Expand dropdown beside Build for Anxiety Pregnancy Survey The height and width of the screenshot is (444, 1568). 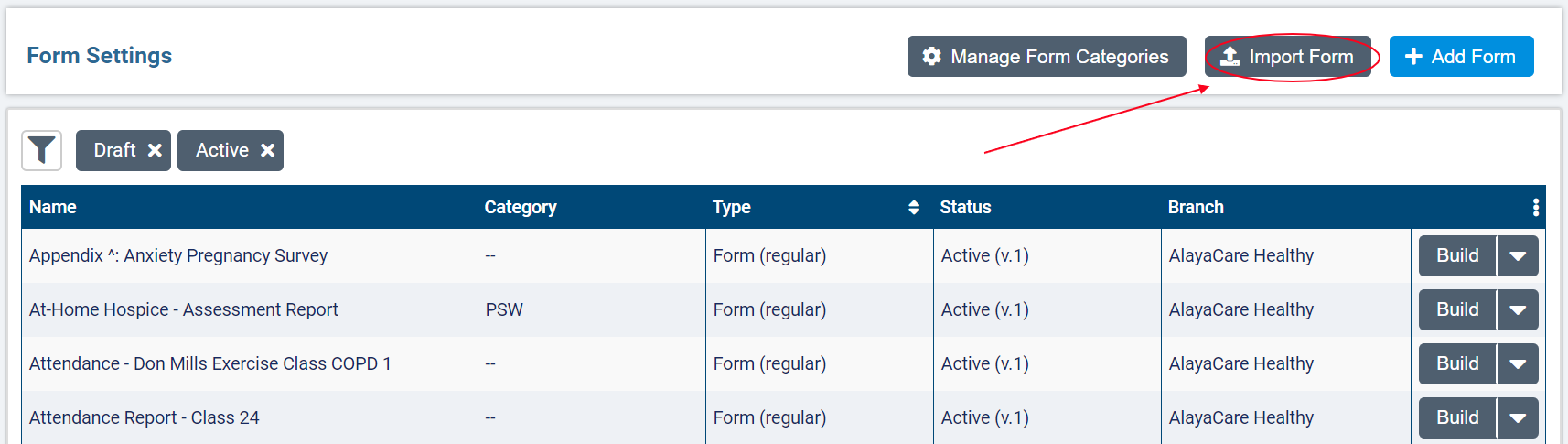click(x=1518, y=256)
